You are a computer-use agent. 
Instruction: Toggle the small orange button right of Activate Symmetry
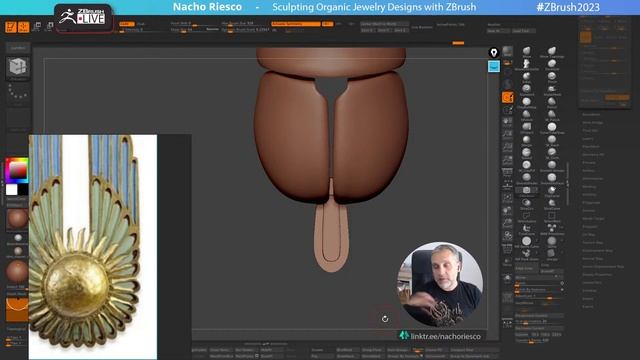(x=327, y=24)
